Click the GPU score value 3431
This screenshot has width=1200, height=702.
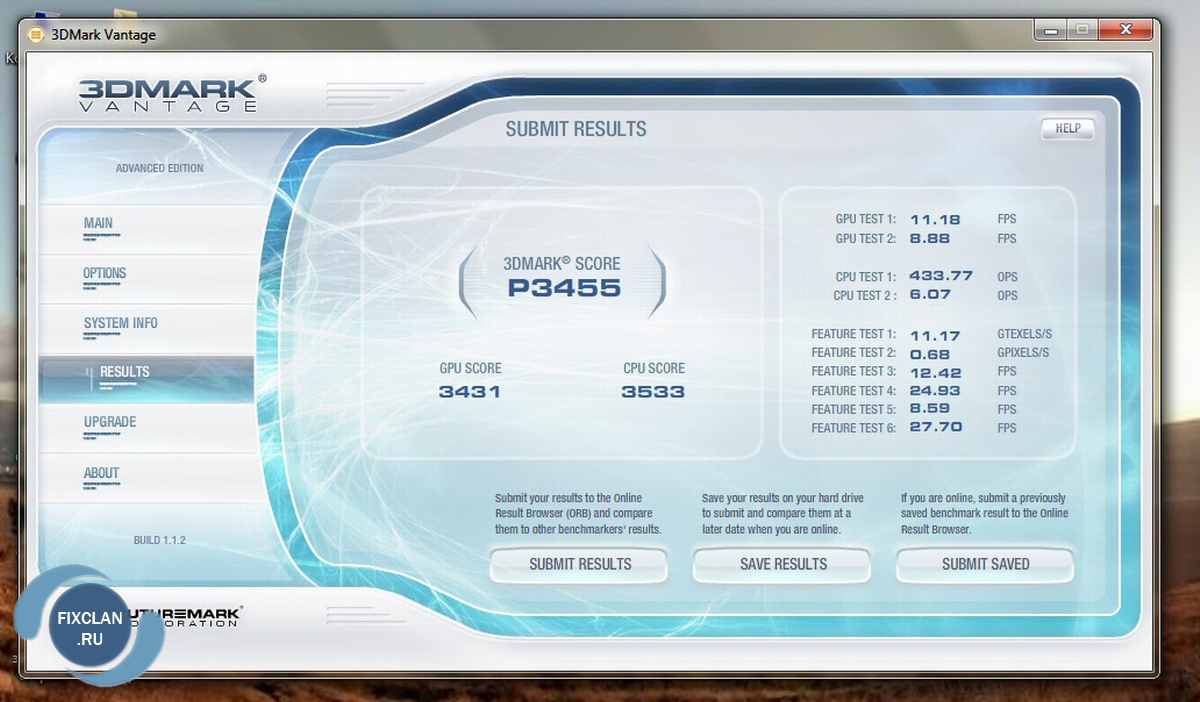[470, 392]
